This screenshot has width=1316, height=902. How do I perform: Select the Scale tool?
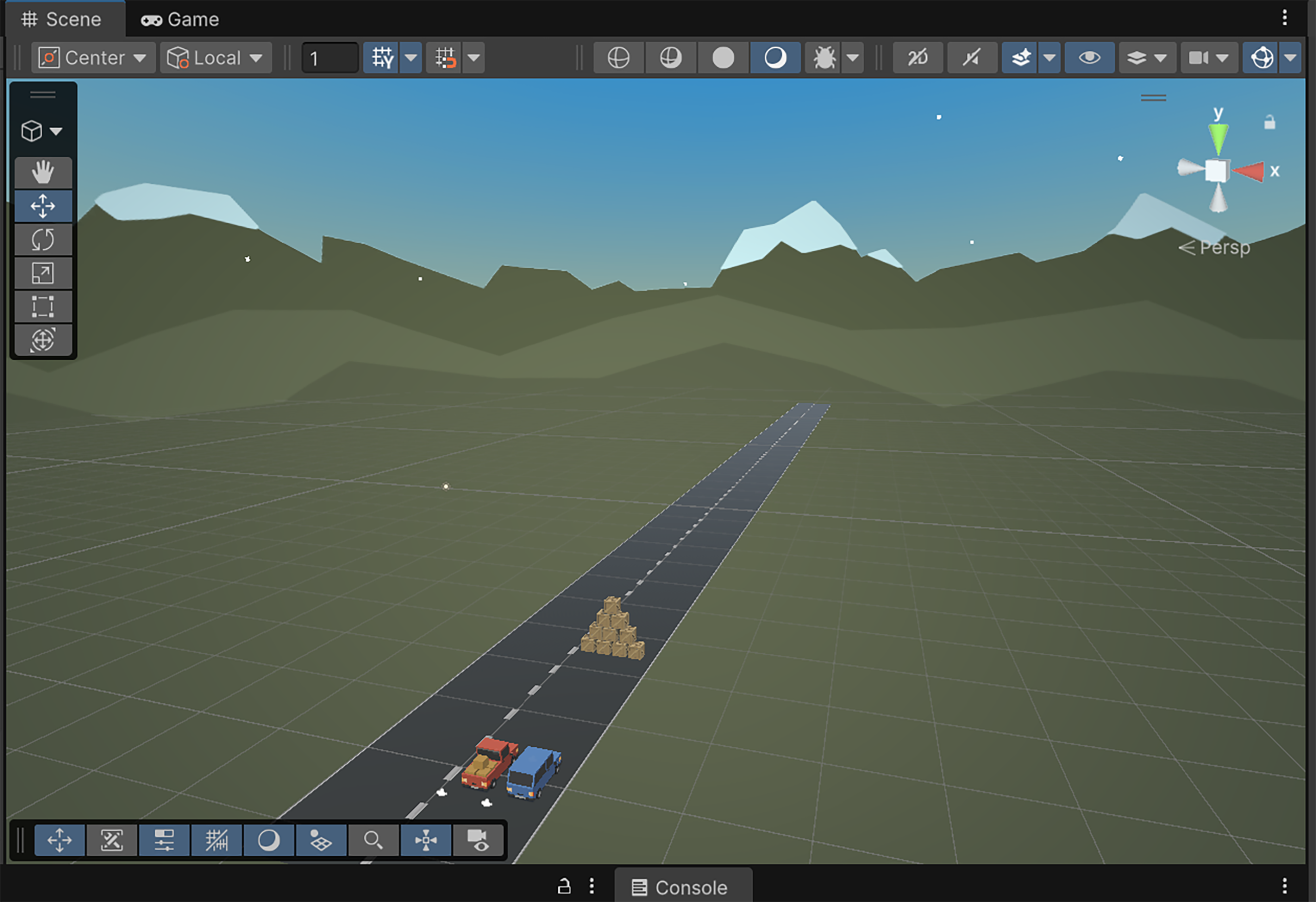(x=43, y=273)
